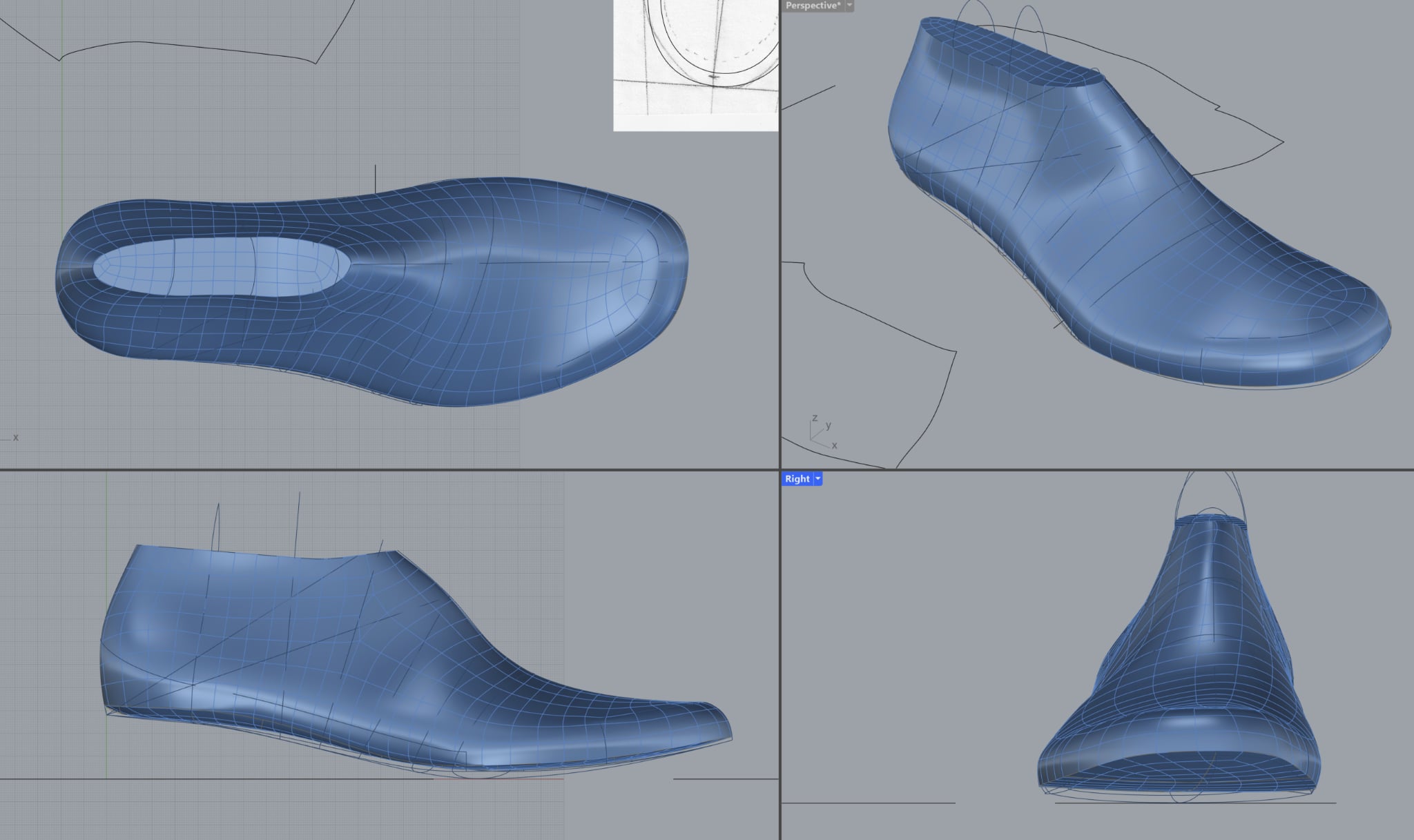
Task: Open the Right viewport dropdown menu arrow
Action: [x=818, y=478]
